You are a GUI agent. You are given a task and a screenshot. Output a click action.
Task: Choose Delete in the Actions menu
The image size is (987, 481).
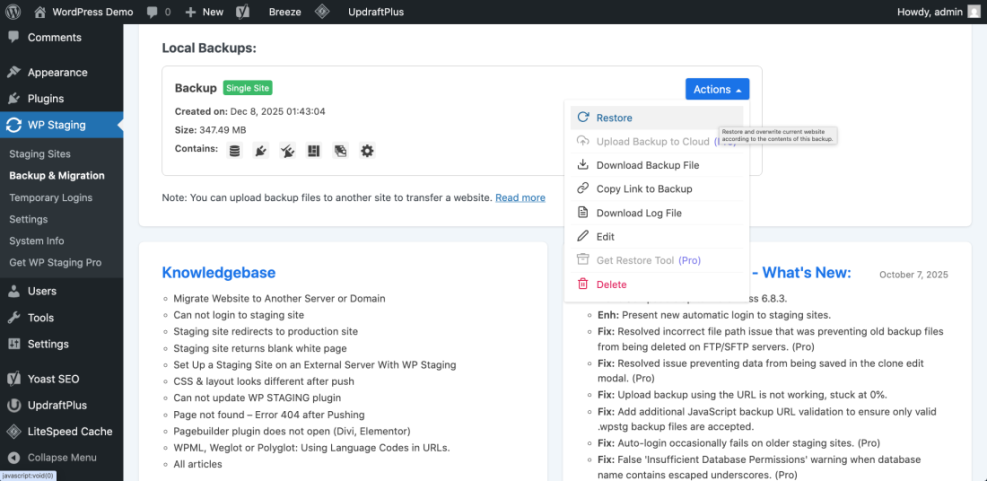(657, 285)
